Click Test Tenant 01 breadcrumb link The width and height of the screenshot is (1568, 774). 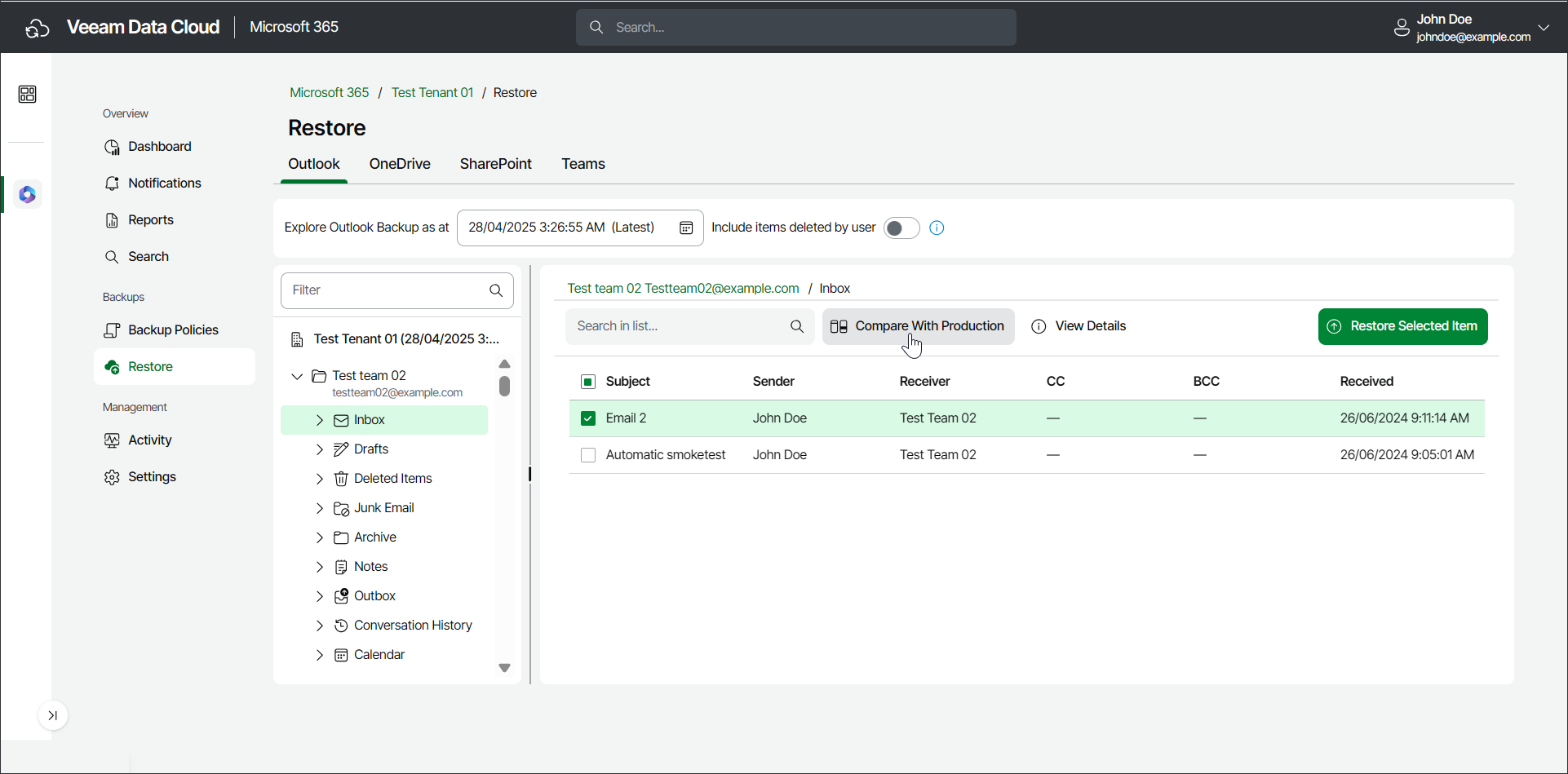click(x=432, y=93)
